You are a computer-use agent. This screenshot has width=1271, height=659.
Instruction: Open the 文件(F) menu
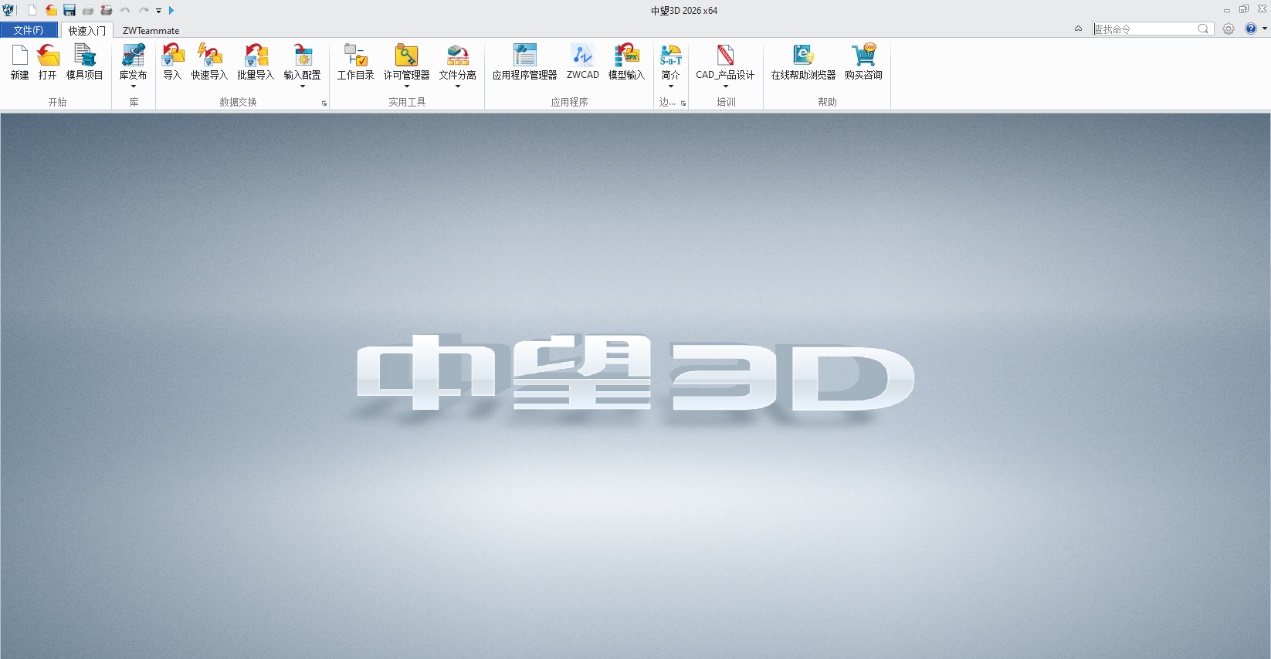(x=28, y=30)
